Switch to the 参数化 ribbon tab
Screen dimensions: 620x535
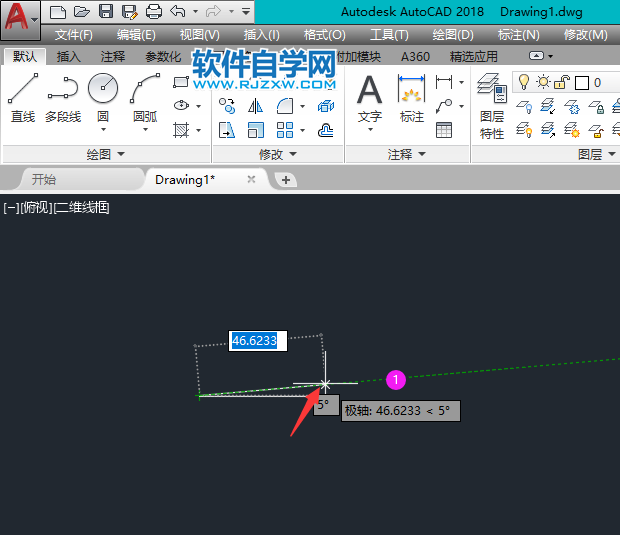(x=163, y=57)
